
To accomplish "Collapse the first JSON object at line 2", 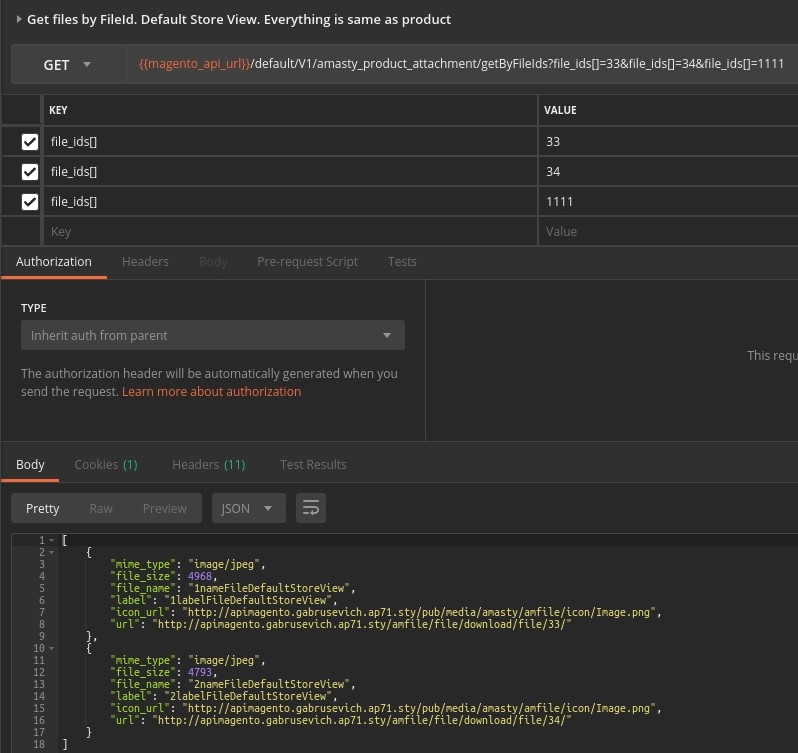I will tap(52, 552).
